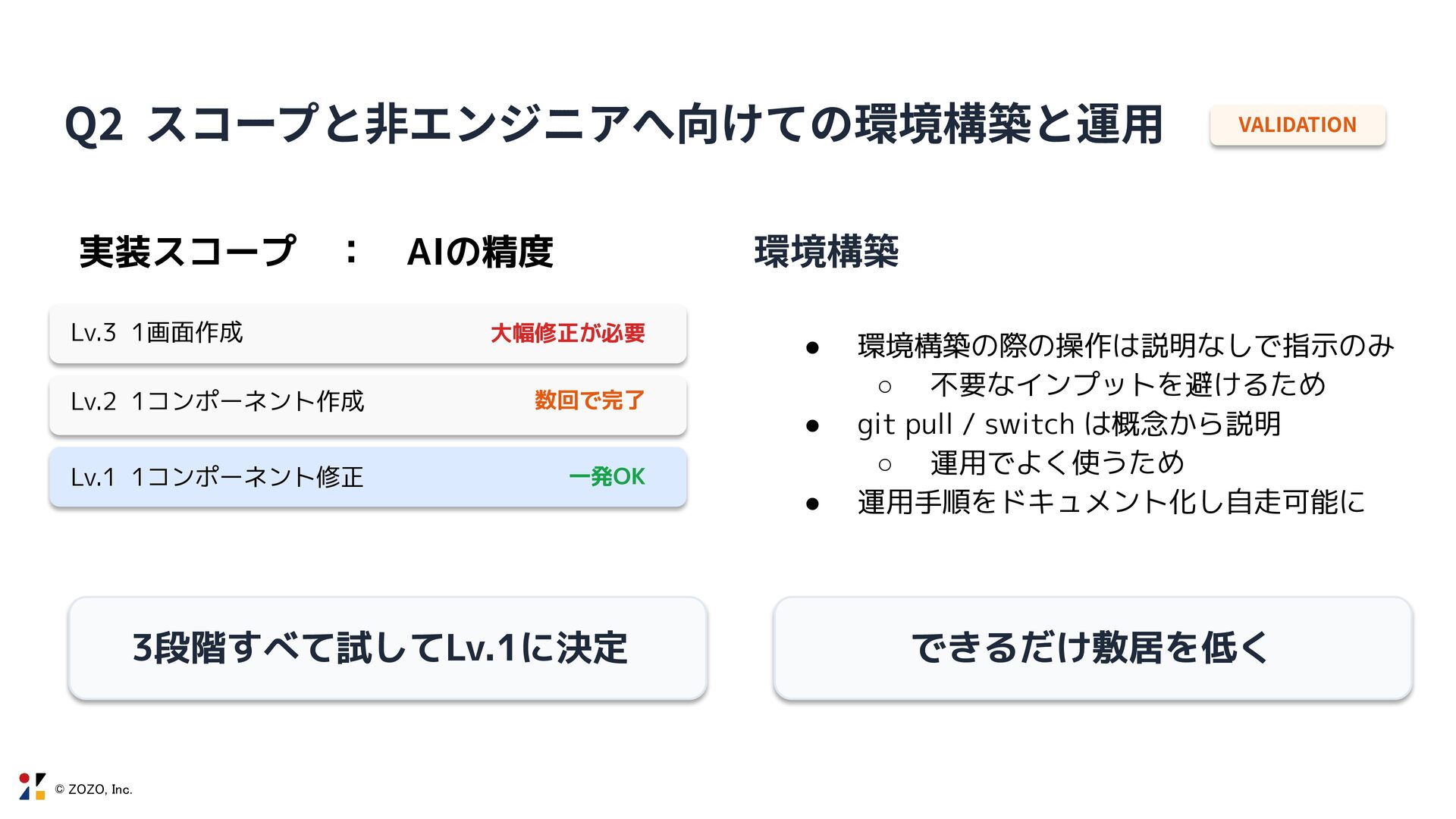Click the slide title starting with Q2
1456x819 pixels.
coord(614,125)
